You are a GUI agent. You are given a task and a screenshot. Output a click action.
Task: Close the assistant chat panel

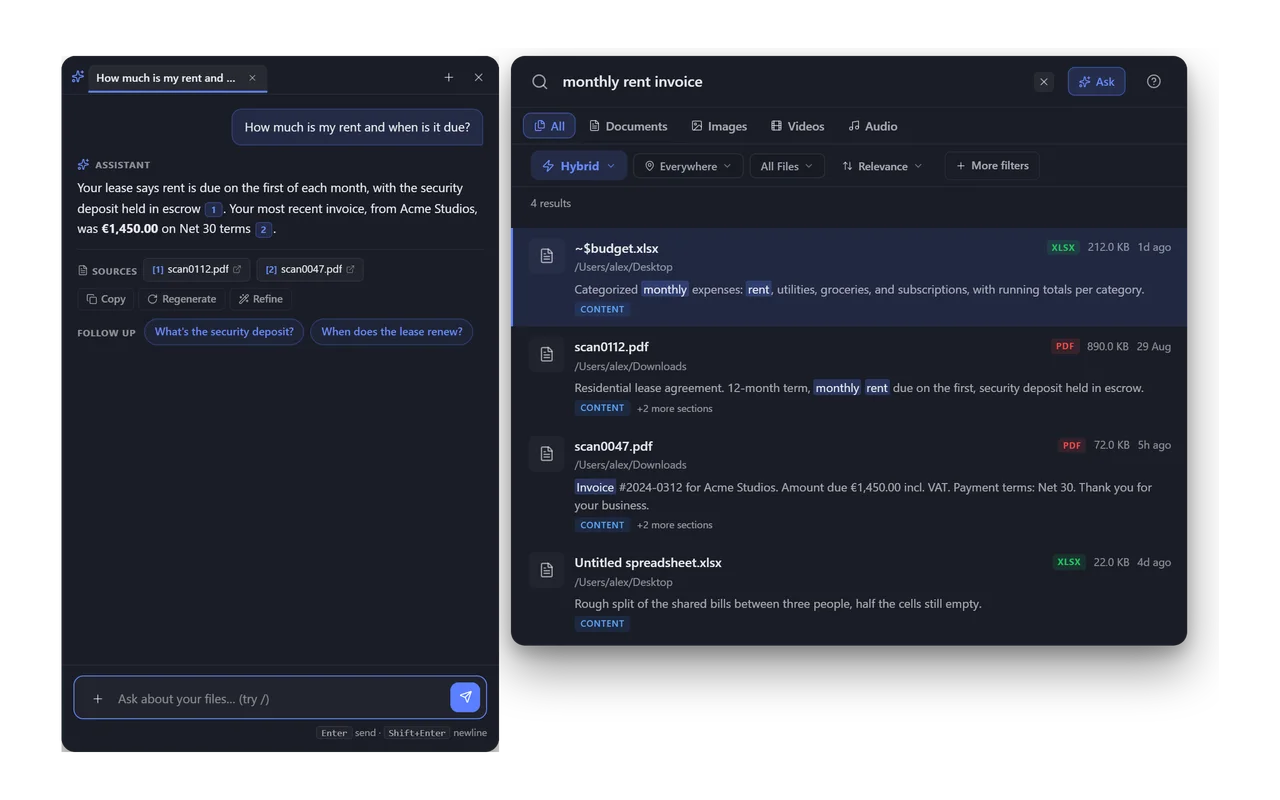[479, 77]
